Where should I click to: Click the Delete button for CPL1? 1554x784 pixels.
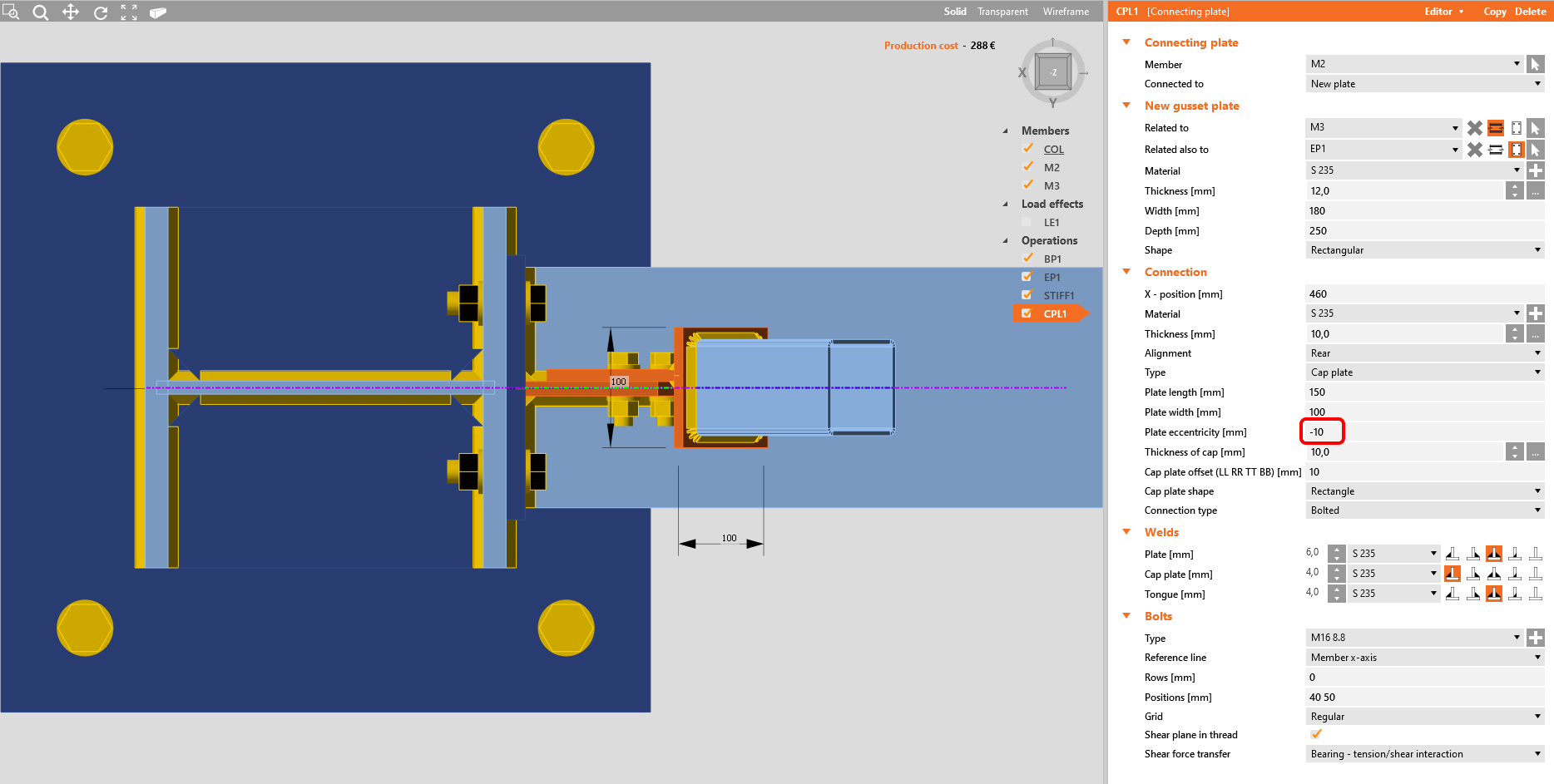[1530, 12]
